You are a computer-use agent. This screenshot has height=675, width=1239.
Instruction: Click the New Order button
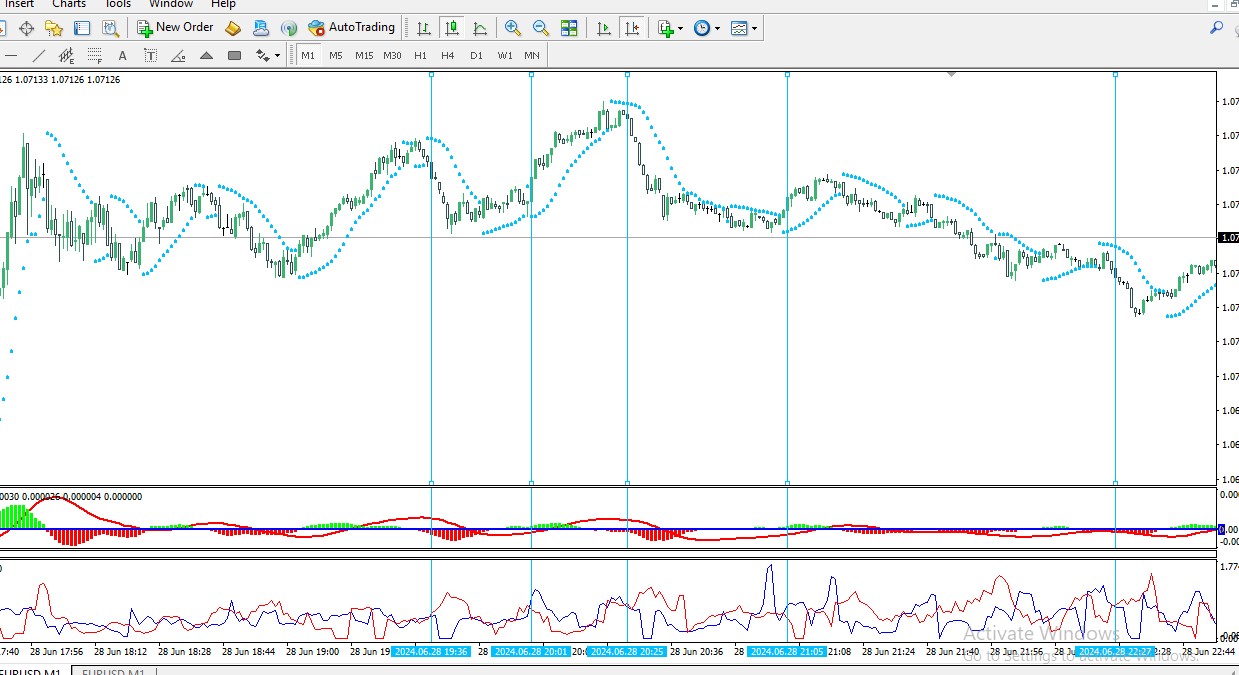tap(175, 28)
